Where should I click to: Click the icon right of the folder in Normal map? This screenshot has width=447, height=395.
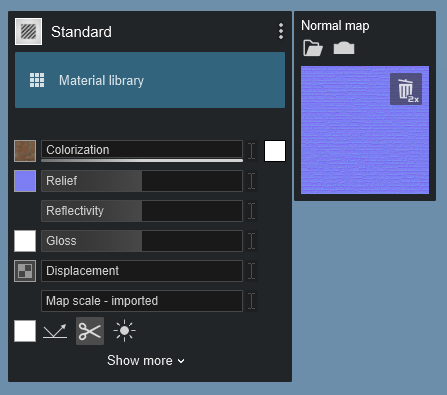(x=344, y=48)
